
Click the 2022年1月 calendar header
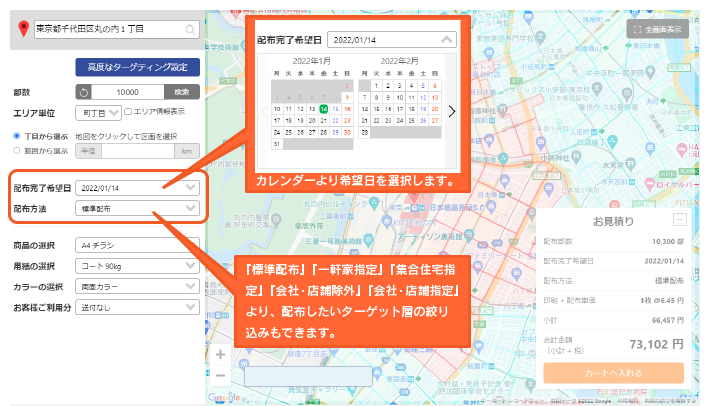click(311, 61)
